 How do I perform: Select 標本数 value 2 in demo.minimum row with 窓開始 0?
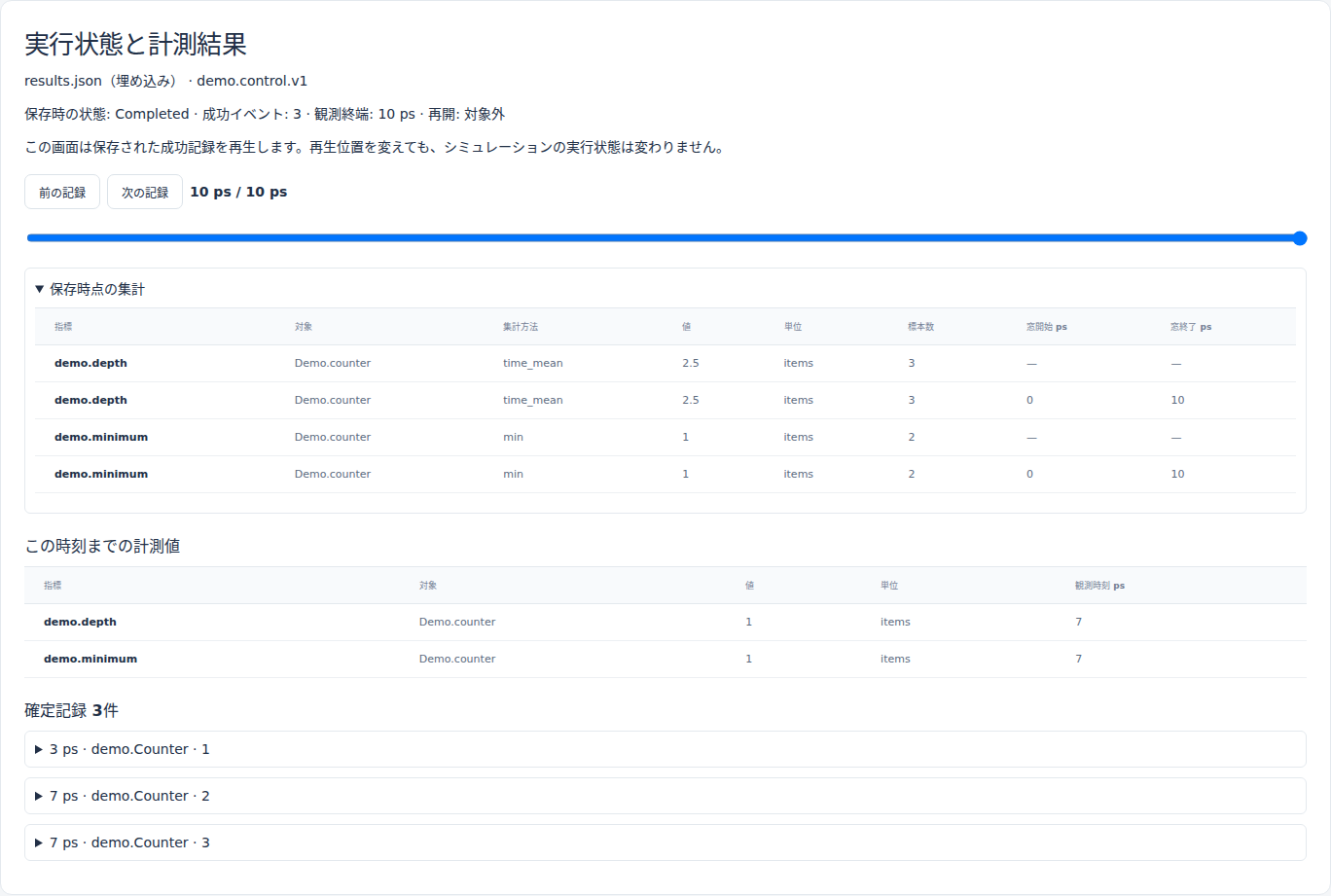click(912, 474)
